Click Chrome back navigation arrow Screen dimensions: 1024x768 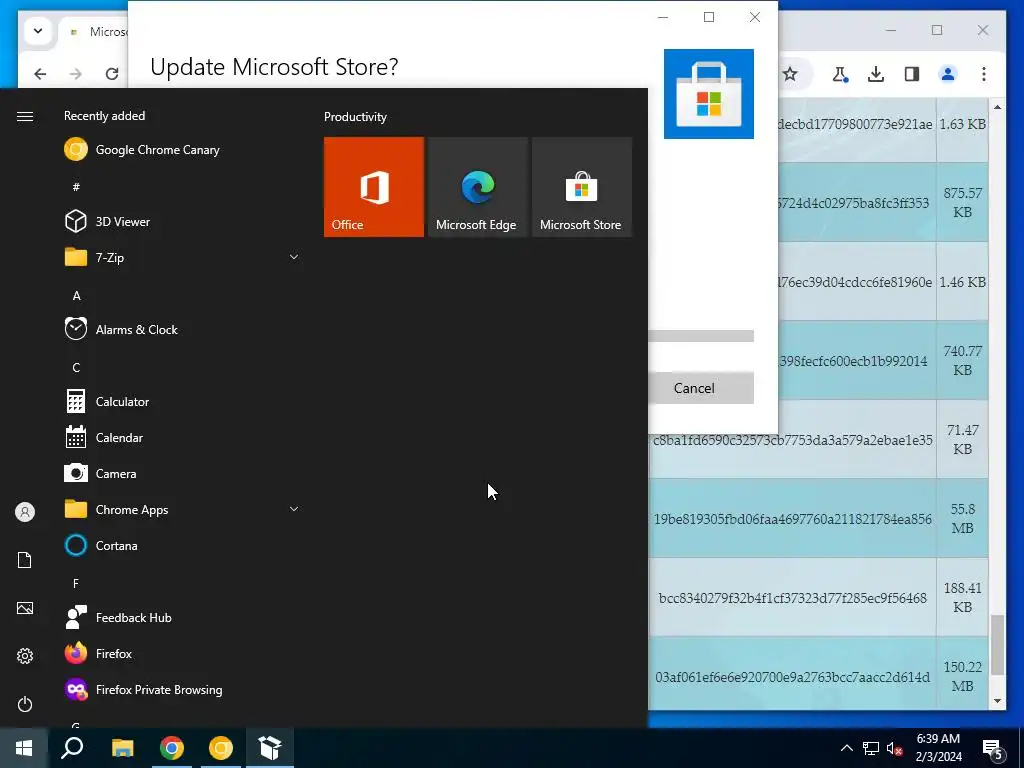tap(40, 74)
